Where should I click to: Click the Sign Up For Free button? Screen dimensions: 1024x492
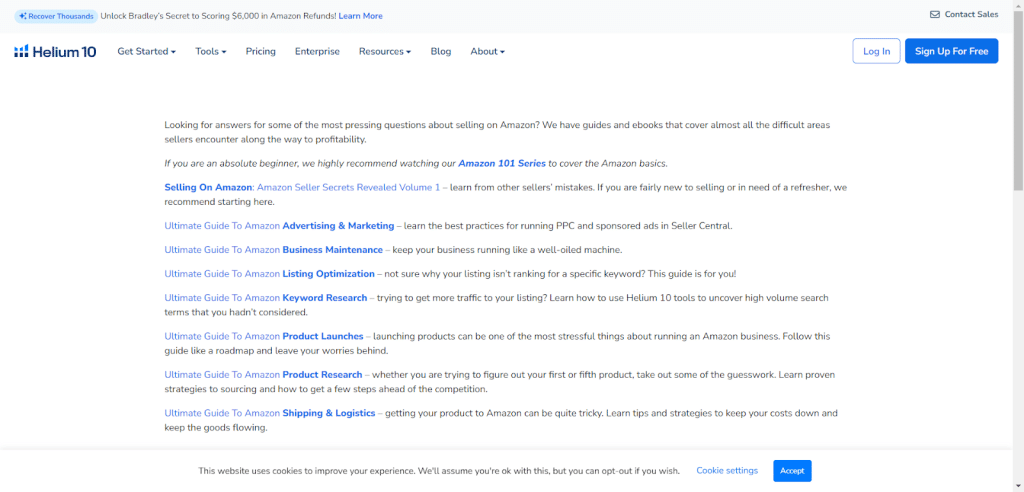pos(952,51)
